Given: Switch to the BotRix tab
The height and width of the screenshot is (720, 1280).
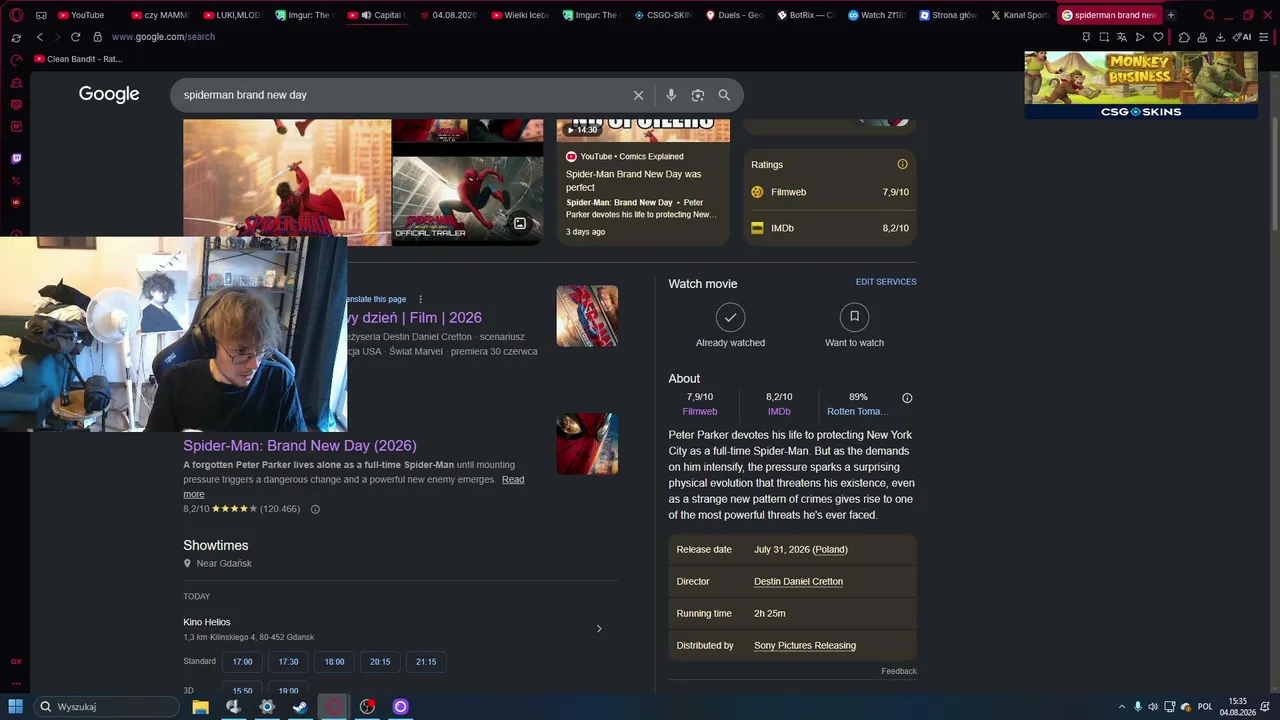Looking at the screenshot, I should click(805, 15).
